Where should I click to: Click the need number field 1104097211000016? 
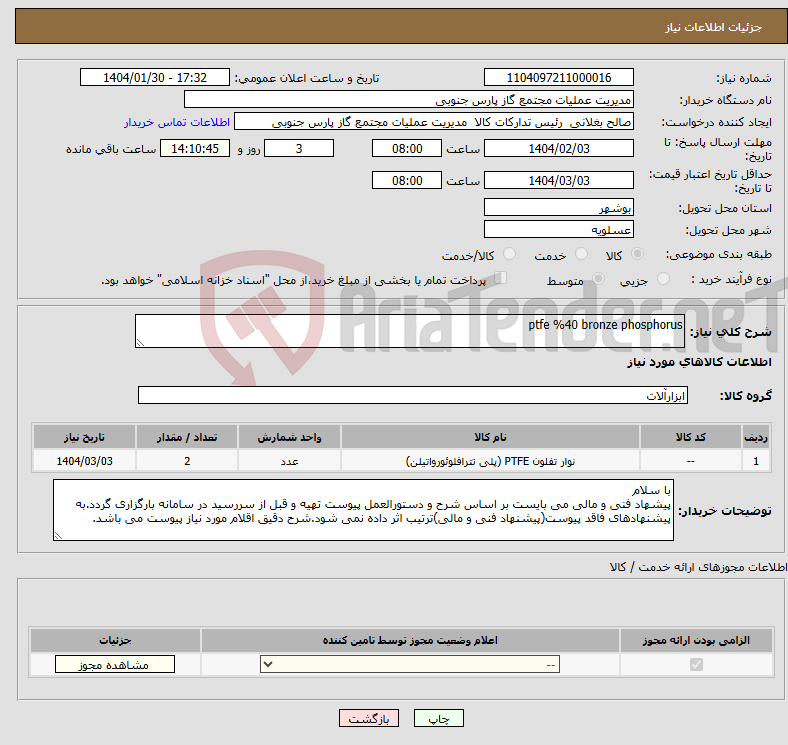[558, 77]
